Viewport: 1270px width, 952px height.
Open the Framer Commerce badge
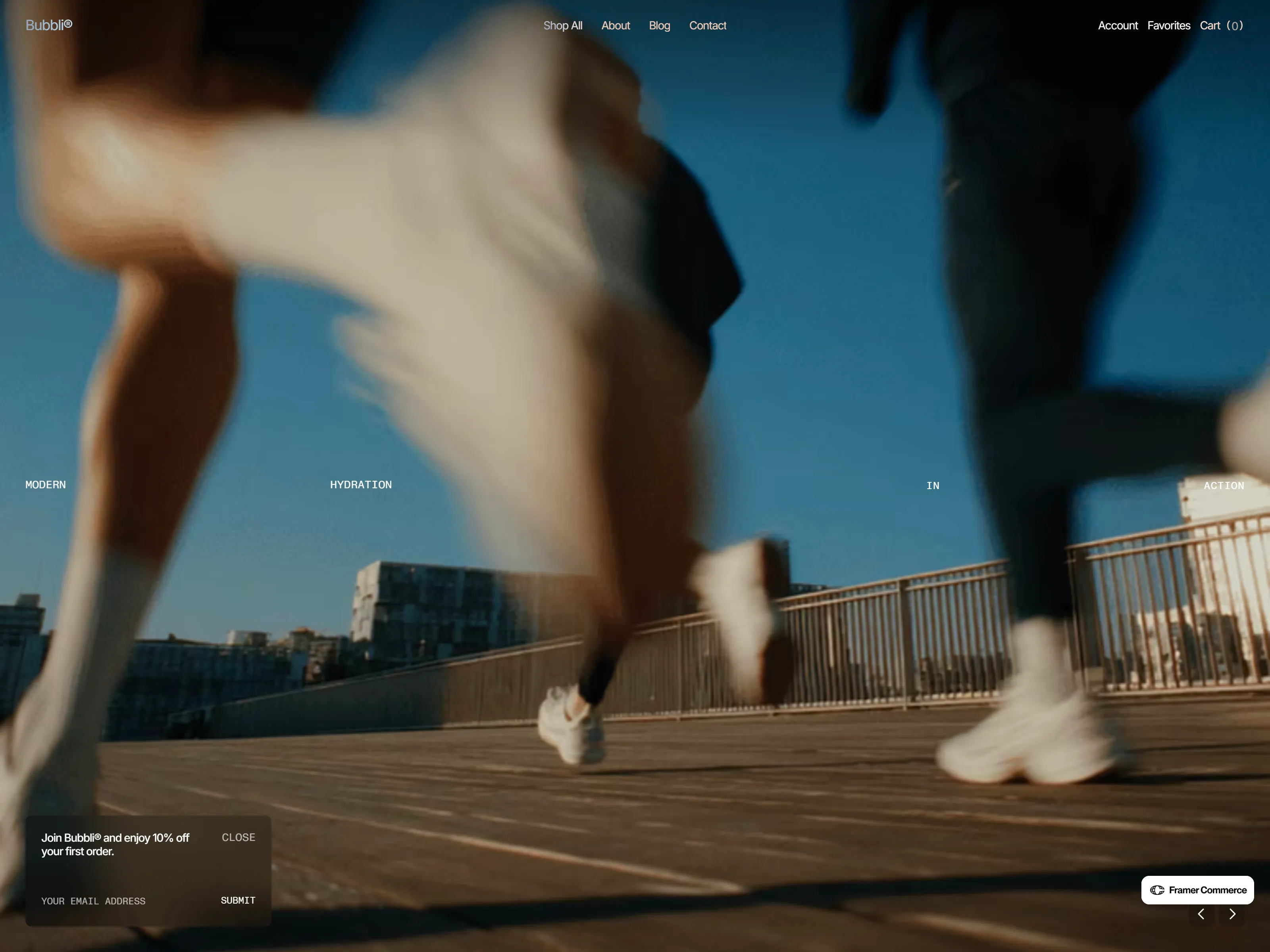click(x=1197, y=890)
